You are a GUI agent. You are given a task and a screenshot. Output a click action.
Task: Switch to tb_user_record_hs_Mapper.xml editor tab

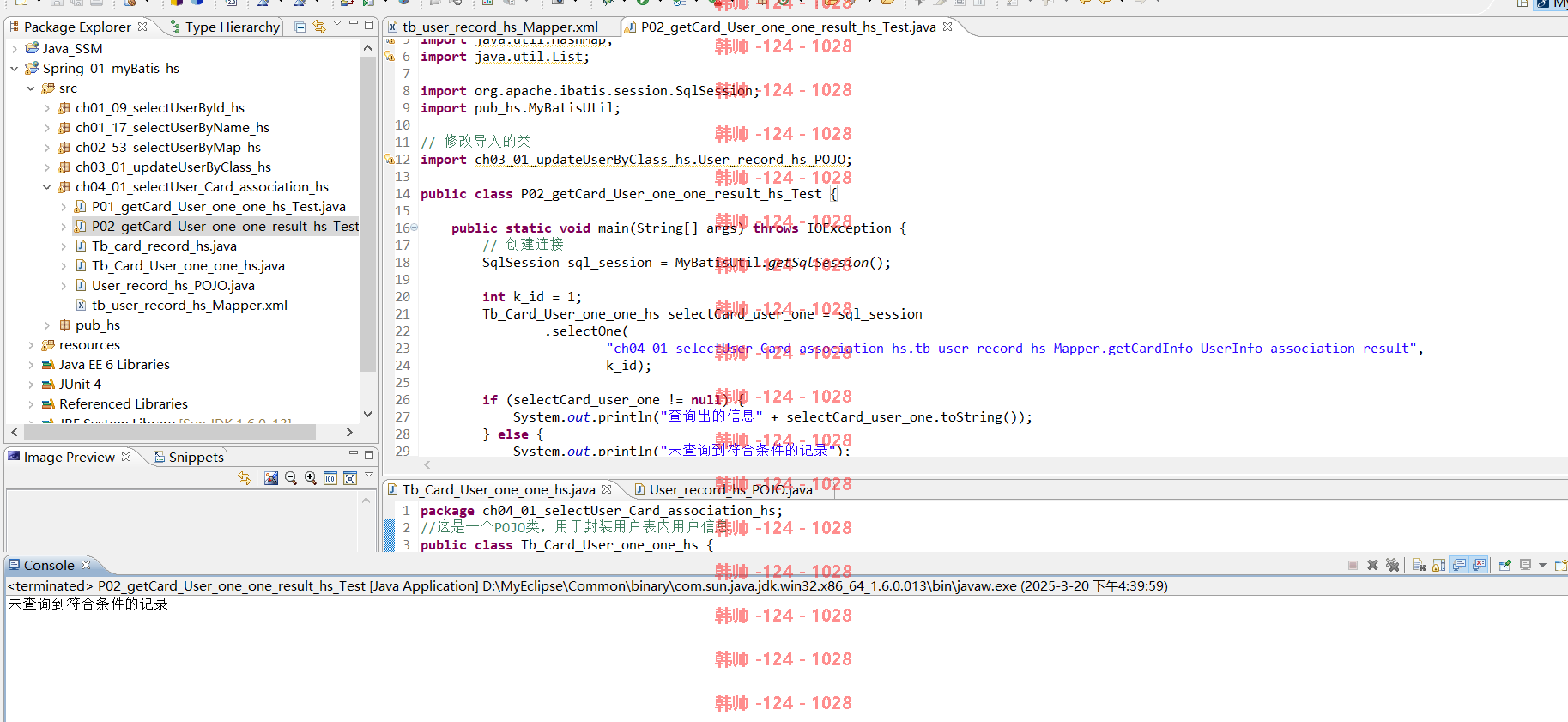tap(499, 27)
